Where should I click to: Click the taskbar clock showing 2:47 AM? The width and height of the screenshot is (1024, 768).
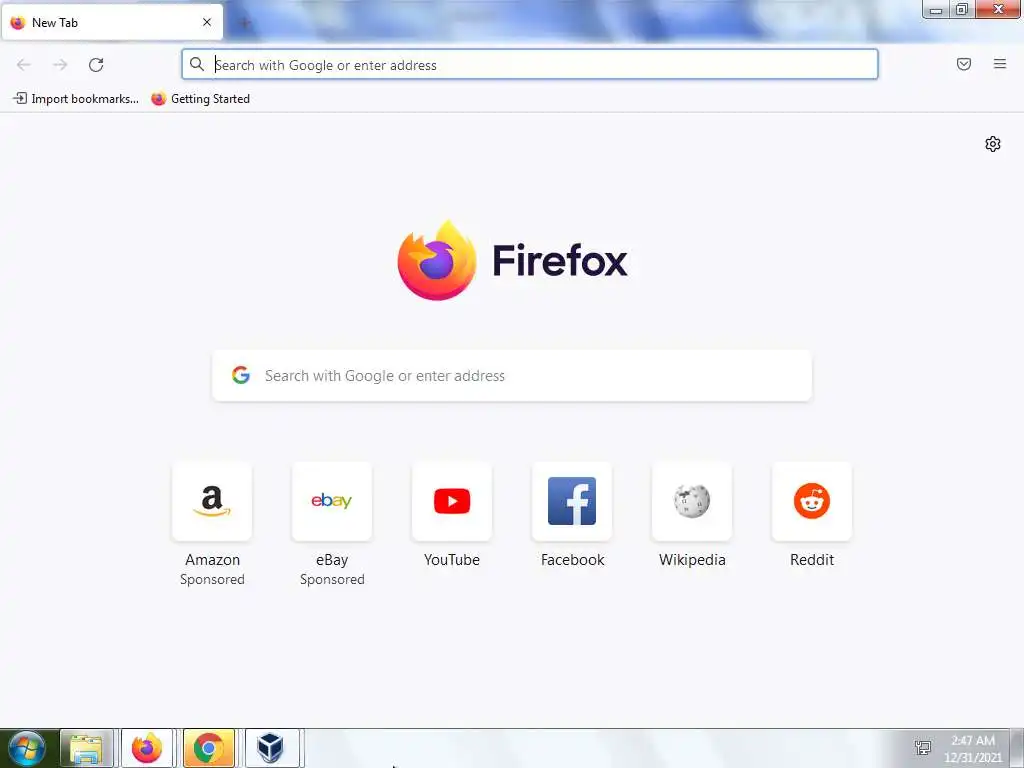(x=973, y=749)
